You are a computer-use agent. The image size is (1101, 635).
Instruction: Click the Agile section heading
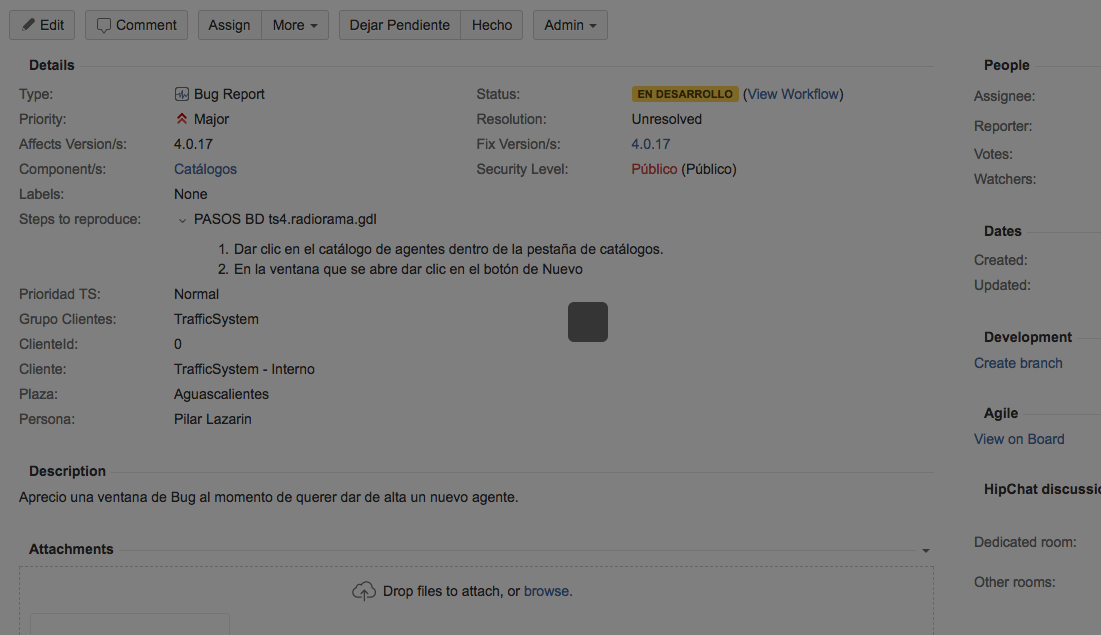click(x=1001, y=413)
